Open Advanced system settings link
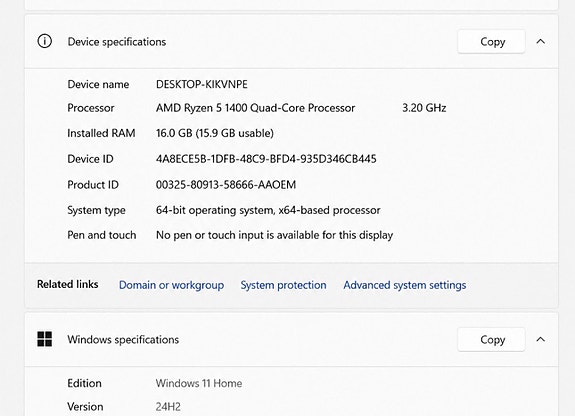The height and width of the screenshot is (416, 575). [x=404, y=285]
